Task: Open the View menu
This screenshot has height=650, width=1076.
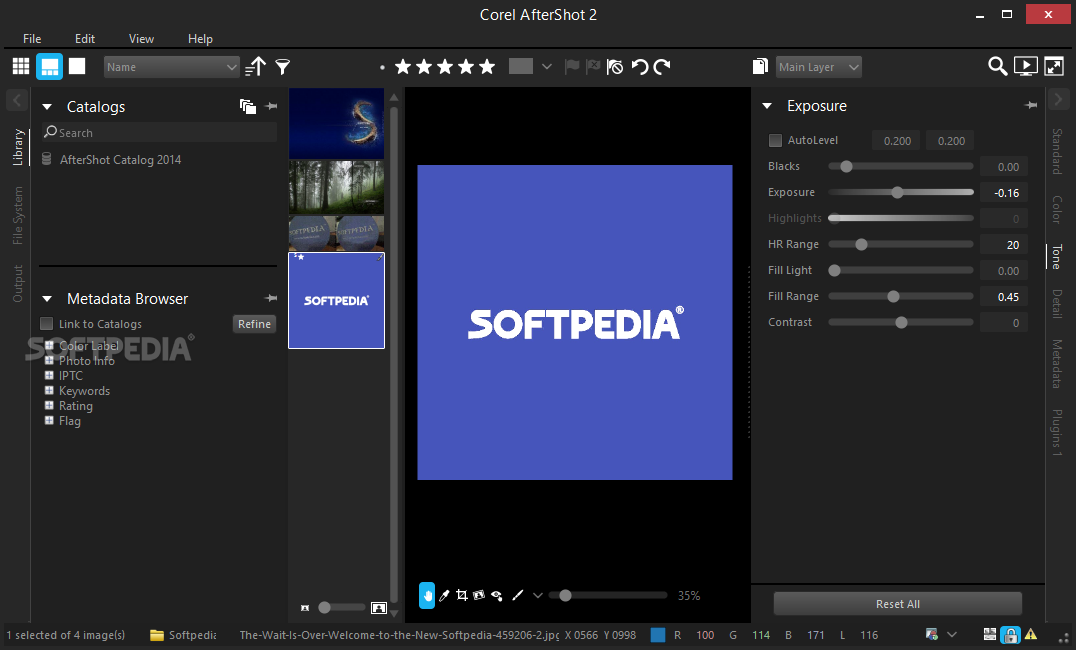Action: click(141, 38)
